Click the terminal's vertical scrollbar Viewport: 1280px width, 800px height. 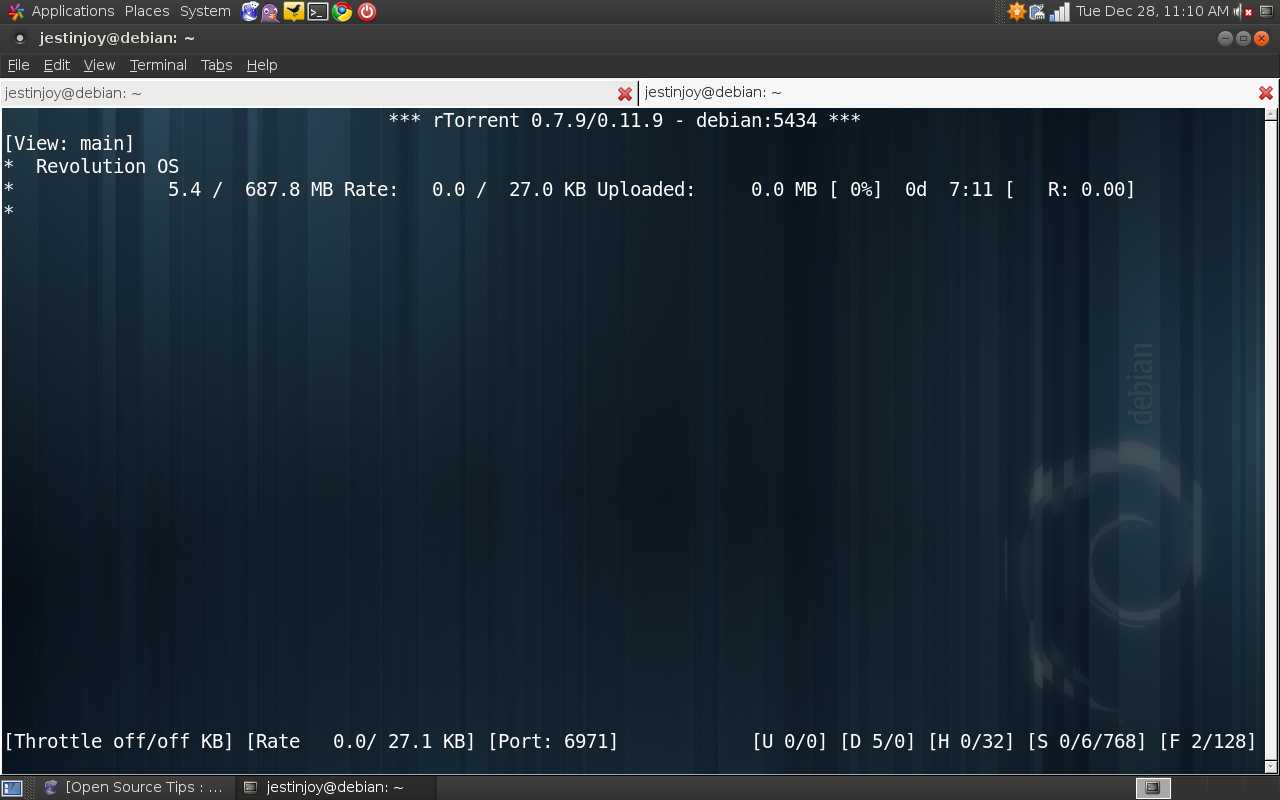[x=1271, y=440]
